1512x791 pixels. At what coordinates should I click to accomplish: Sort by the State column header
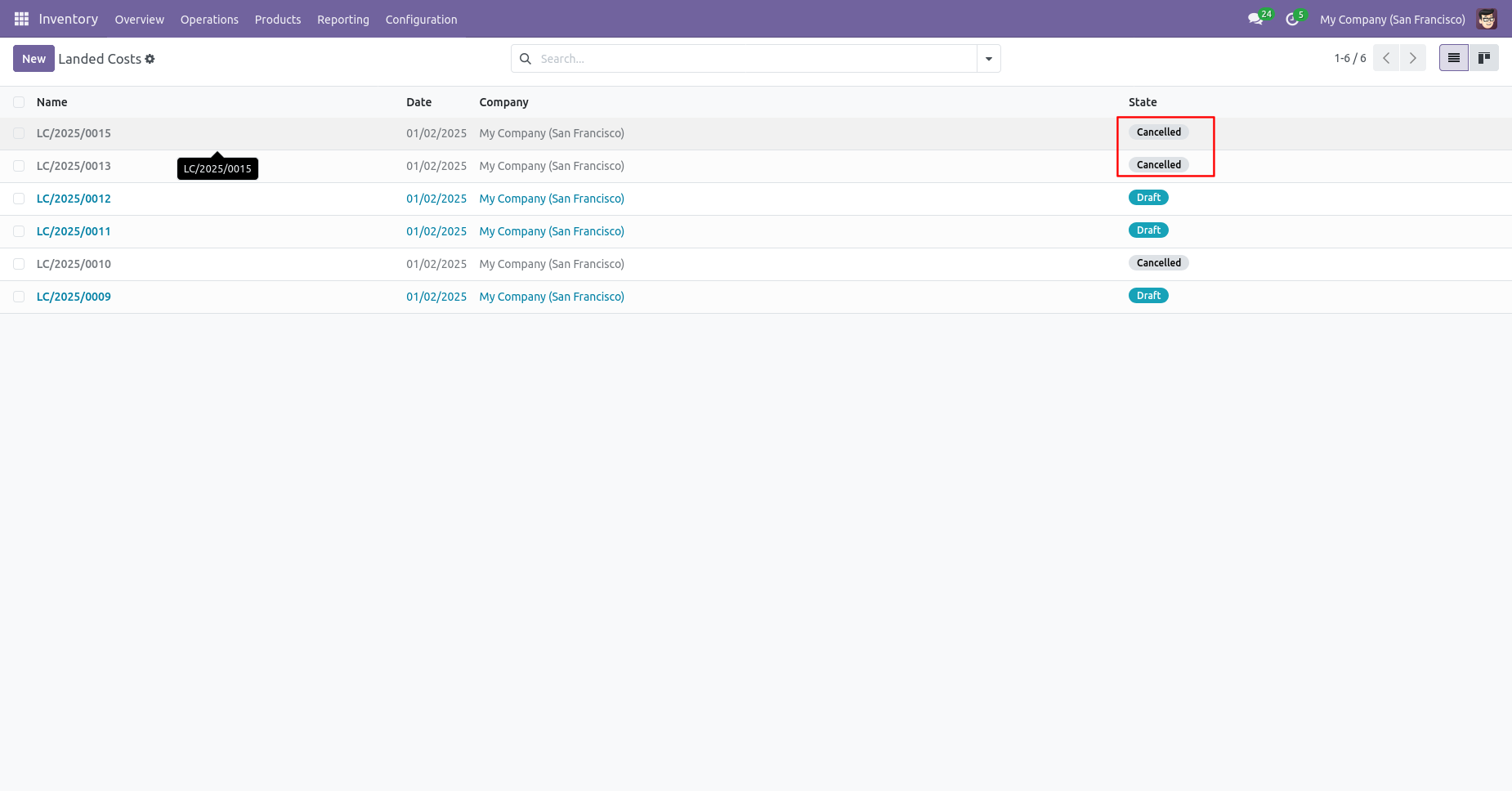(x=1143, y=102)
